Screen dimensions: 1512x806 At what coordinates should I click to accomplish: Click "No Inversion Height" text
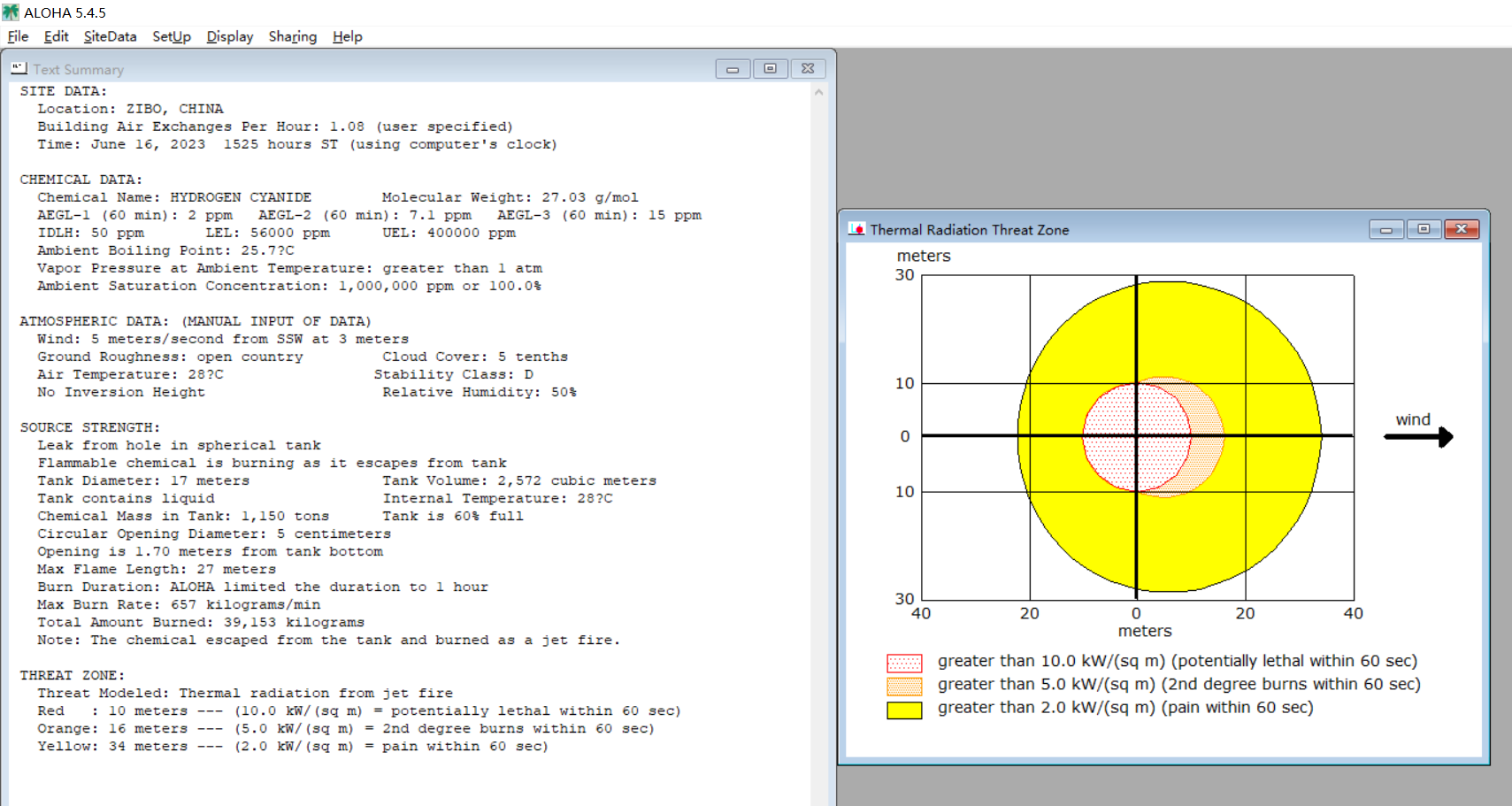121,392
